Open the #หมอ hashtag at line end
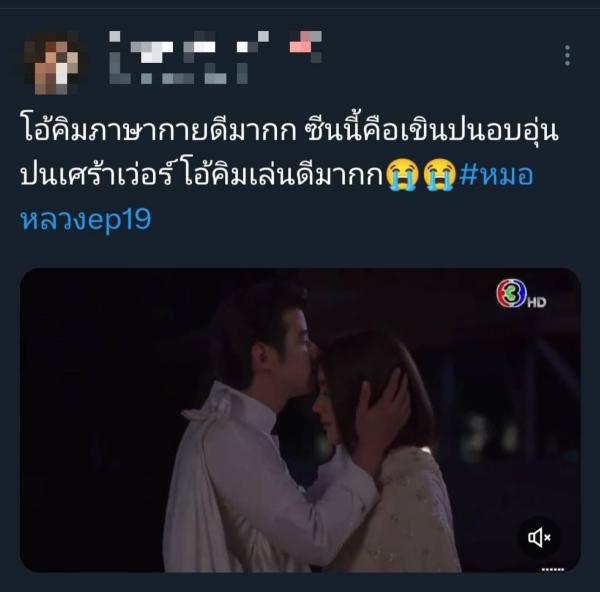This screenshot has height=592, width=600. 496,175
